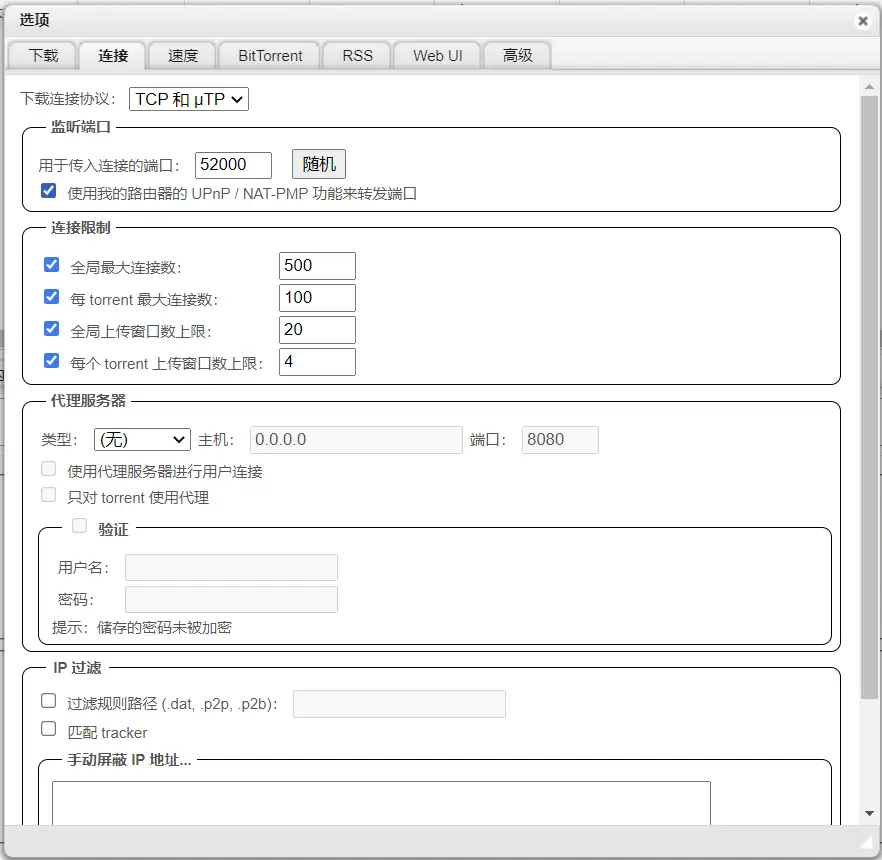Check 只对 torrent 使用代理 checkbox
882x860 pixels.
(49, 494)
